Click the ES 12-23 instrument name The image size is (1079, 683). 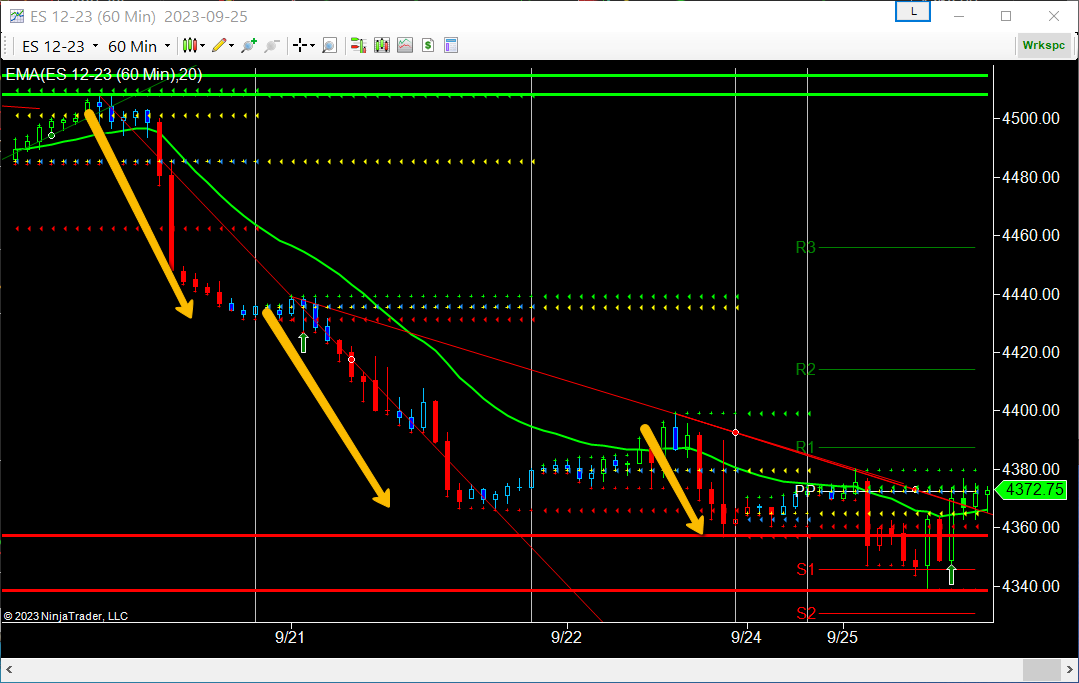53,46
